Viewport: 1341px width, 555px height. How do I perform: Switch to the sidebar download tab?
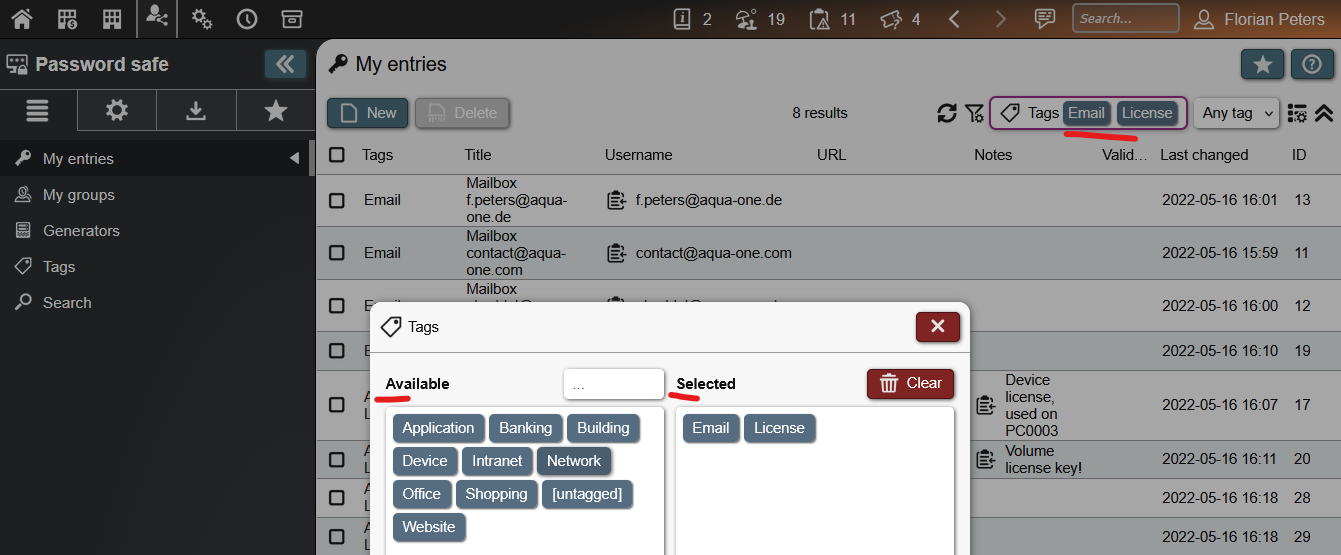pyautogui.click(x=196, y=111)
